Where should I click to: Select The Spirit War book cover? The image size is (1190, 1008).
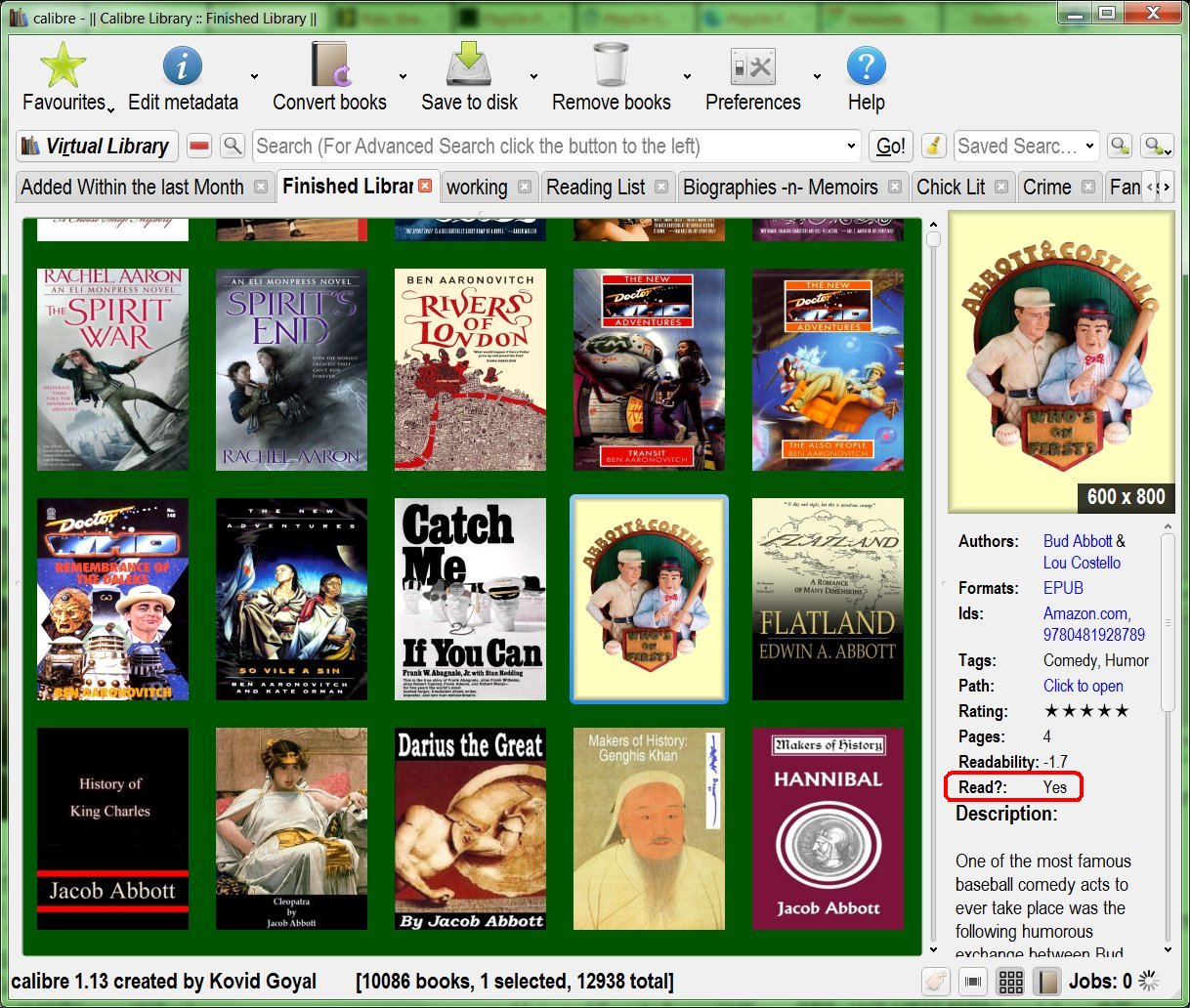pos(112,370)
